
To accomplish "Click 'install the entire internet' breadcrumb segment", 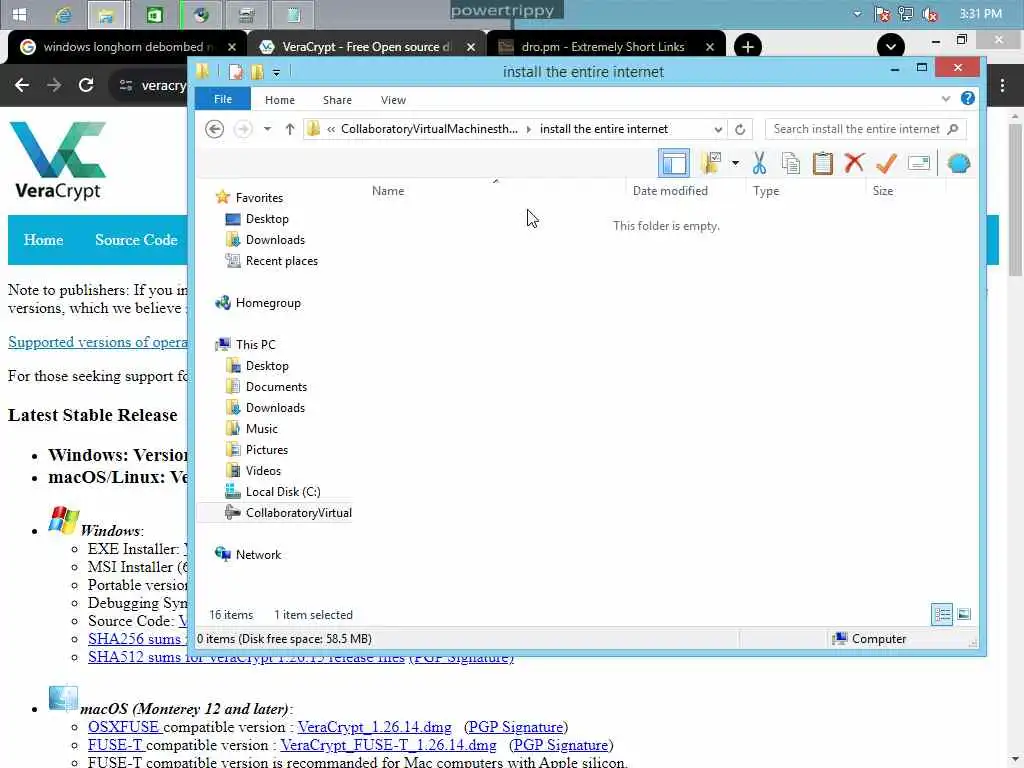I will (603, 129).
